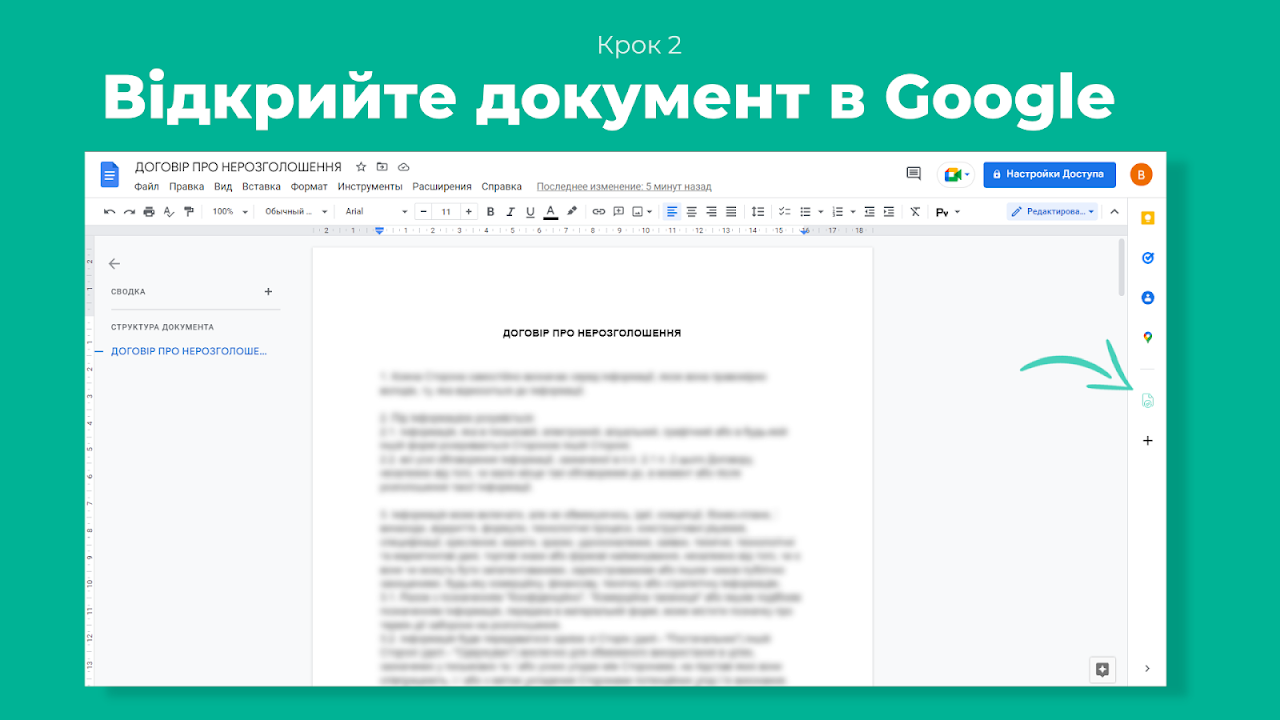Open the comment history icon
Viewport: 1280px width, 720px height.
(x=913, y=174)
